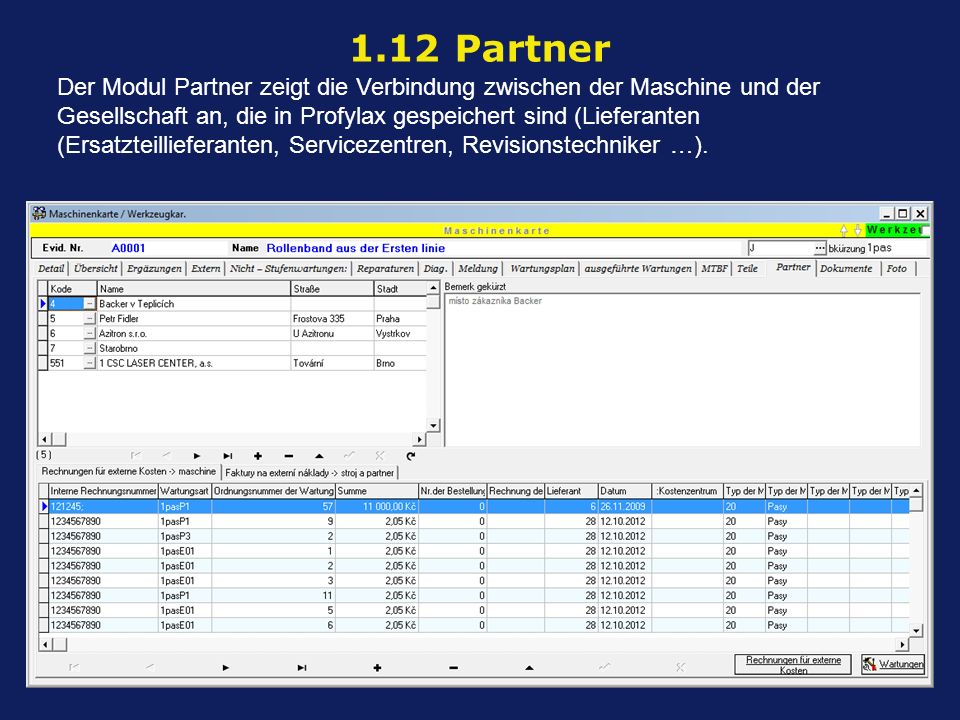
Task: Click the Summe column header
Action: pos(377,491)
